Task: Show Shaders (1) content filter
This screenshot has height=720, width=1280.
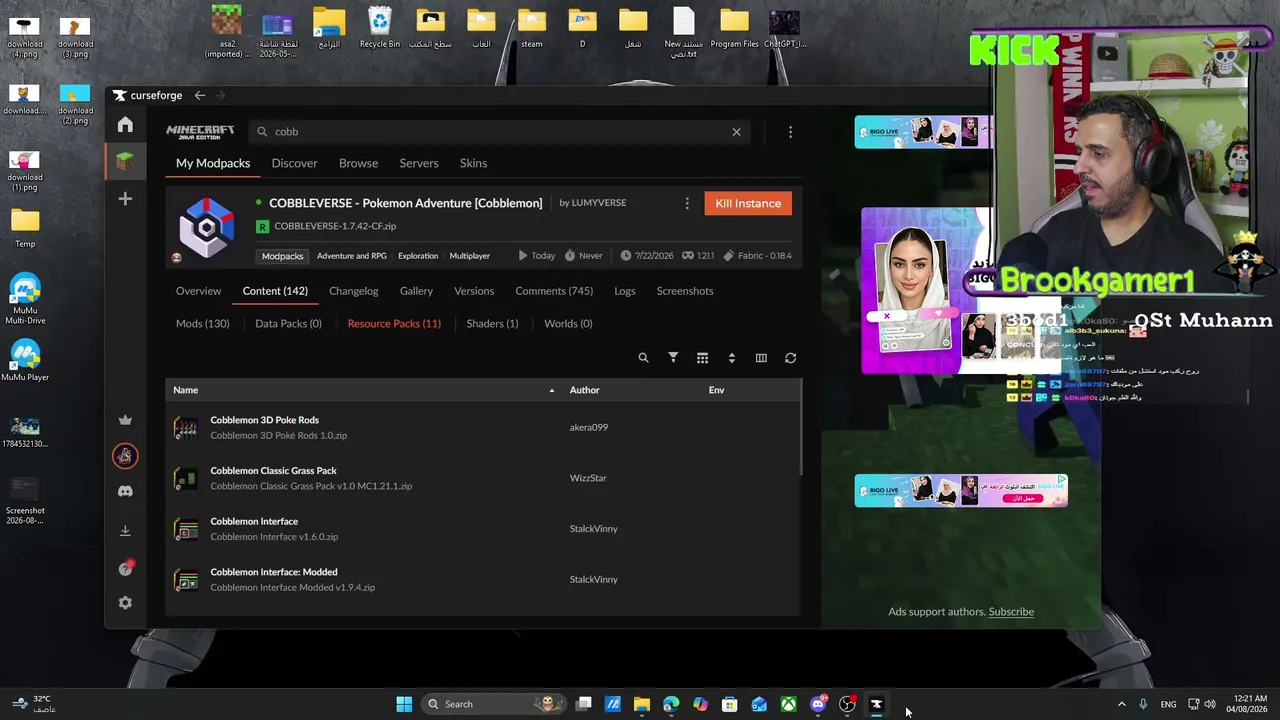Action: tap(492, 323)
